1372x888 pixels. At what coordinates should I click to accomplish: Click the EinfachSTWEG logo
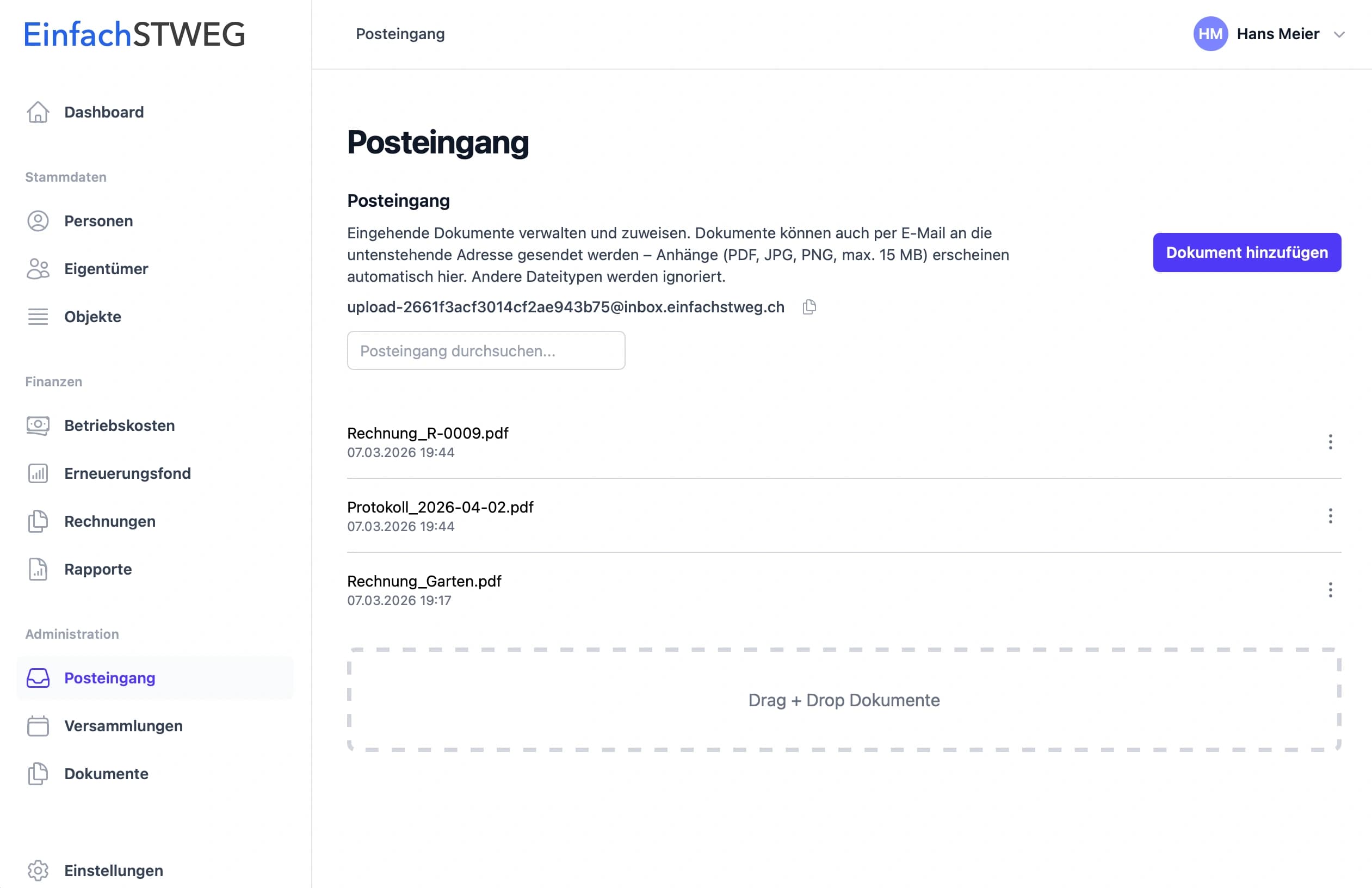(x=134, y=35)
